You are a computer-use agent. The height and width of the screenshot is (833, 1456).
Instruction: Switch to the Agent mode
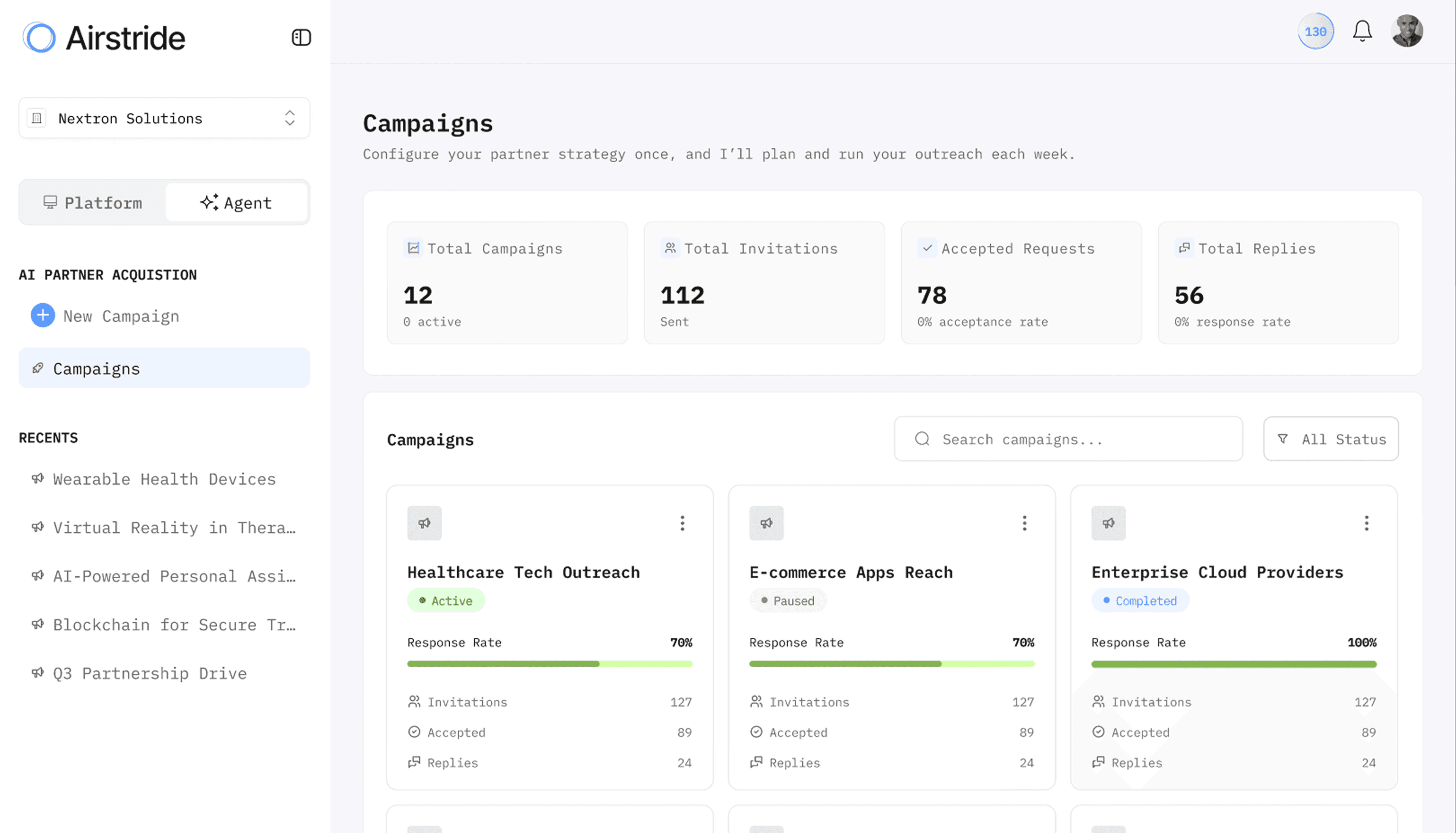(236, 202)
